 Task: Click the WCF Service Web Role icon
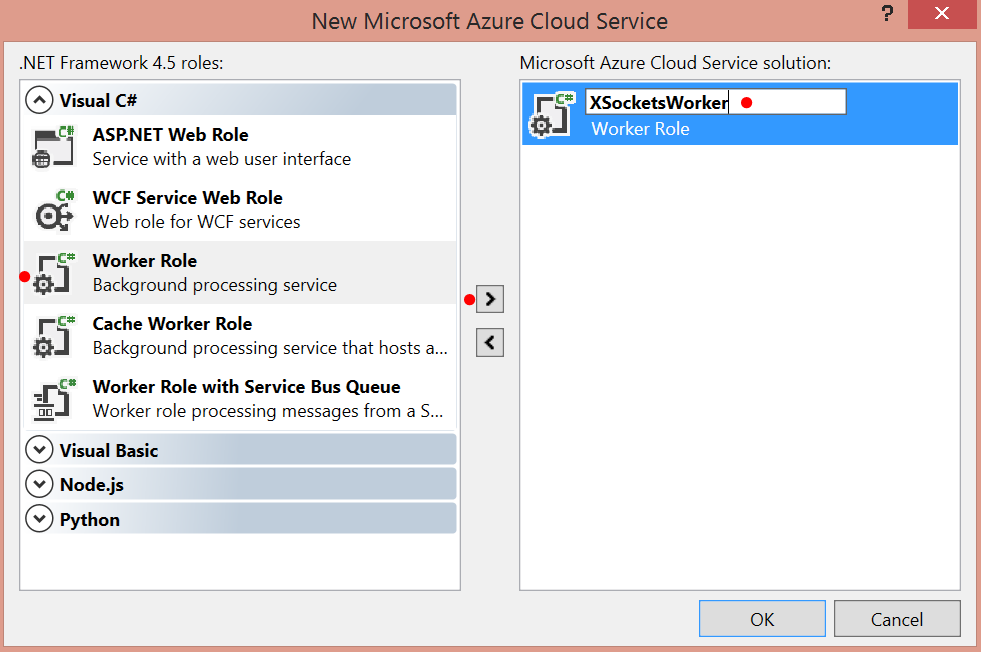(54, 210)
